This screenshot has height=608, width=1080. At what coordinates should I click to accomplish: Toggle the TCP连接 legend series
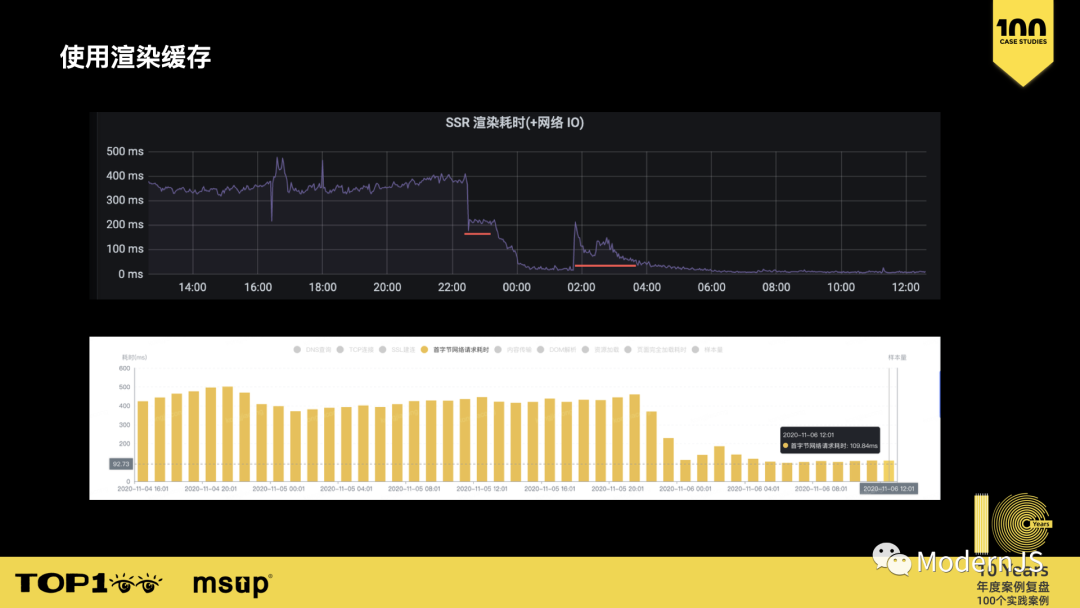[x=355, y=350]
